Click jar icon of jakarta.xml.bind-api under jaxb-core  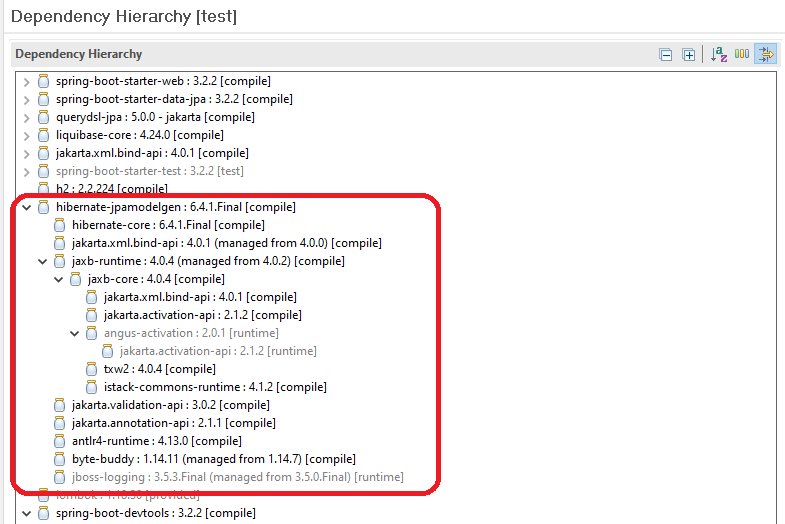(92, 297)
